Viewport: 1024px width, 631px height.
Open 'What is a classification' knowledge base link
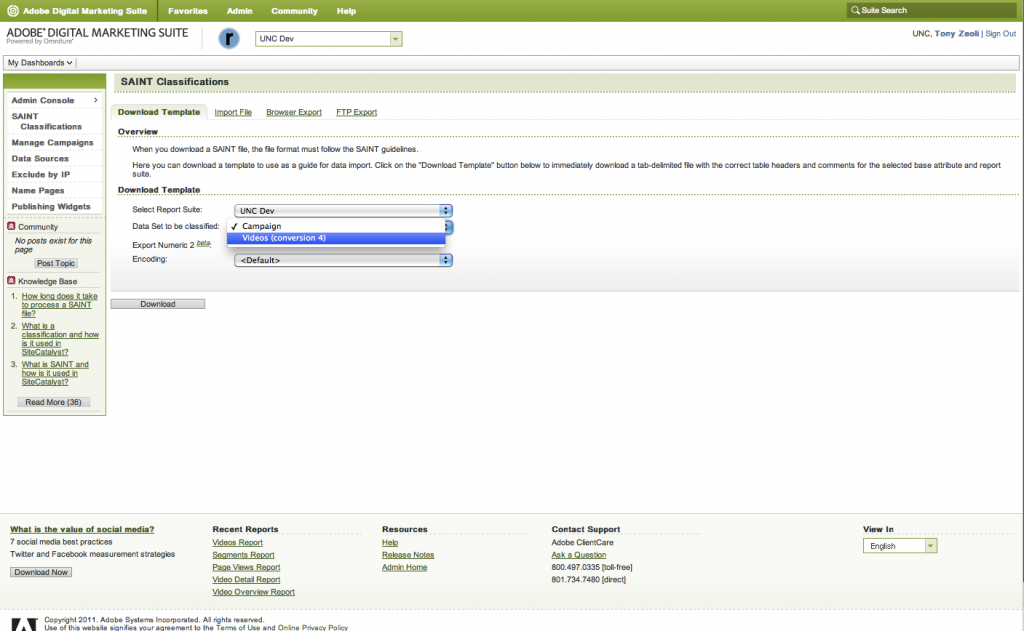[x=60, y=339]
